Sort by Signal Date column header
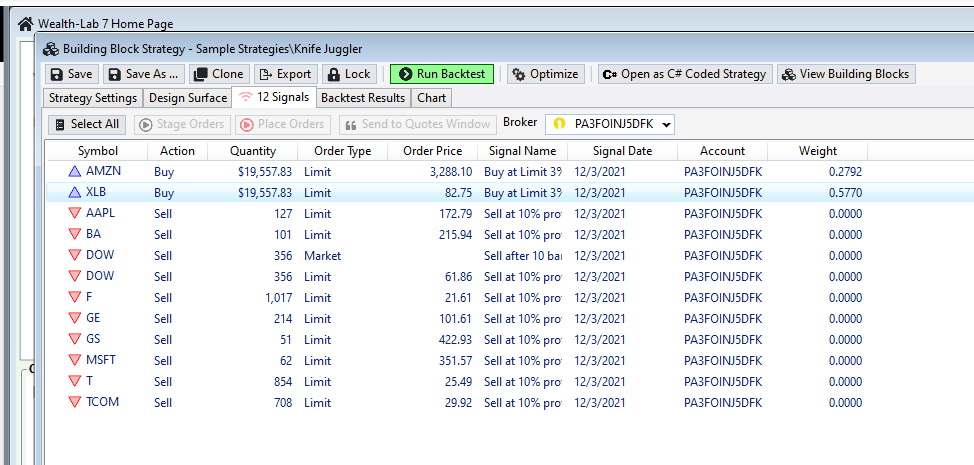The height and width of the screenshot is (465, 974). point(622,151)
